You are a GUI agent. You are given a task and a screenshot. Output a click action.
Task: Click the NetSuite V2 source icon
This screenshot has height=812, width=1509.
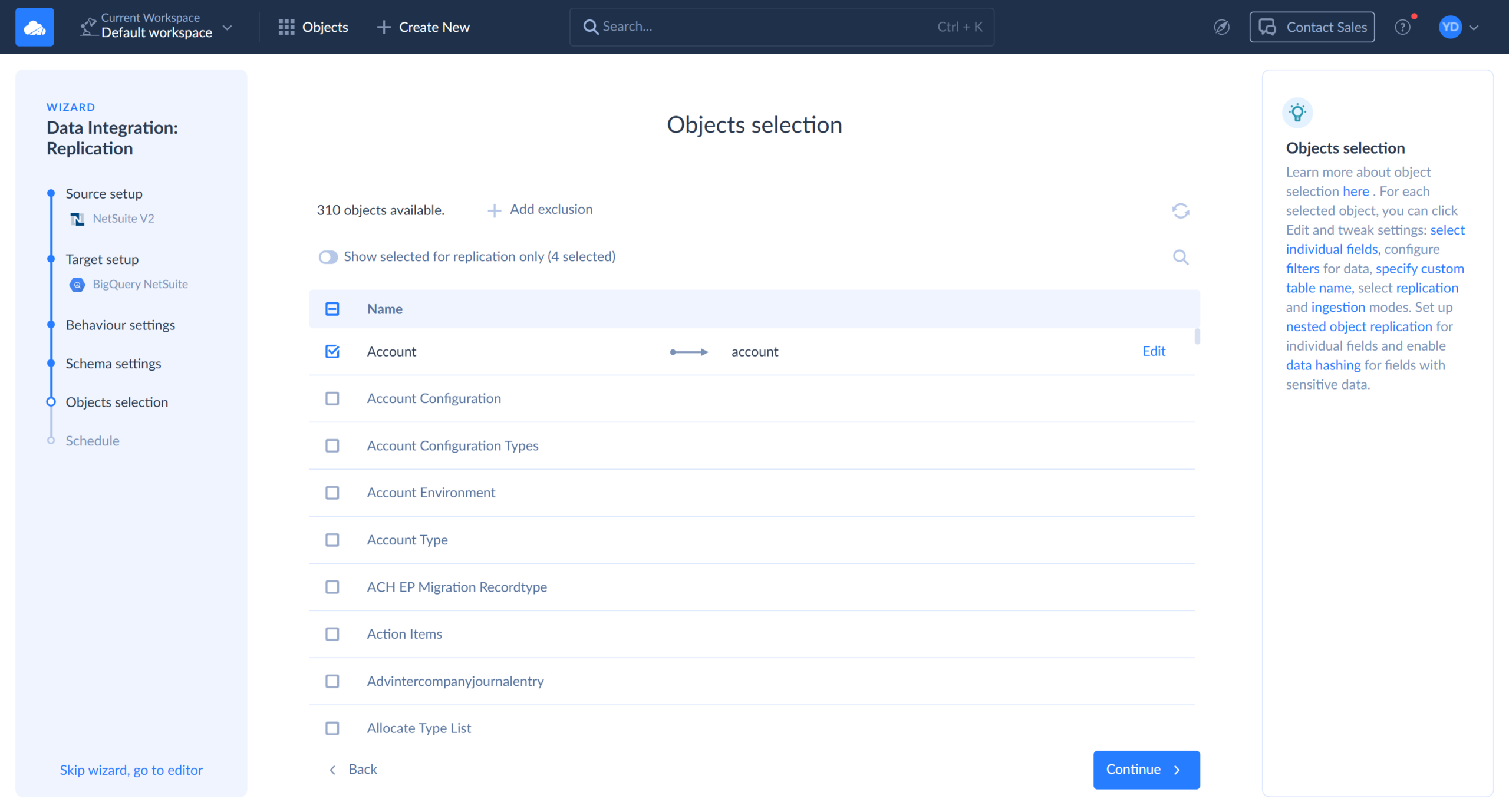pos(77,219)
